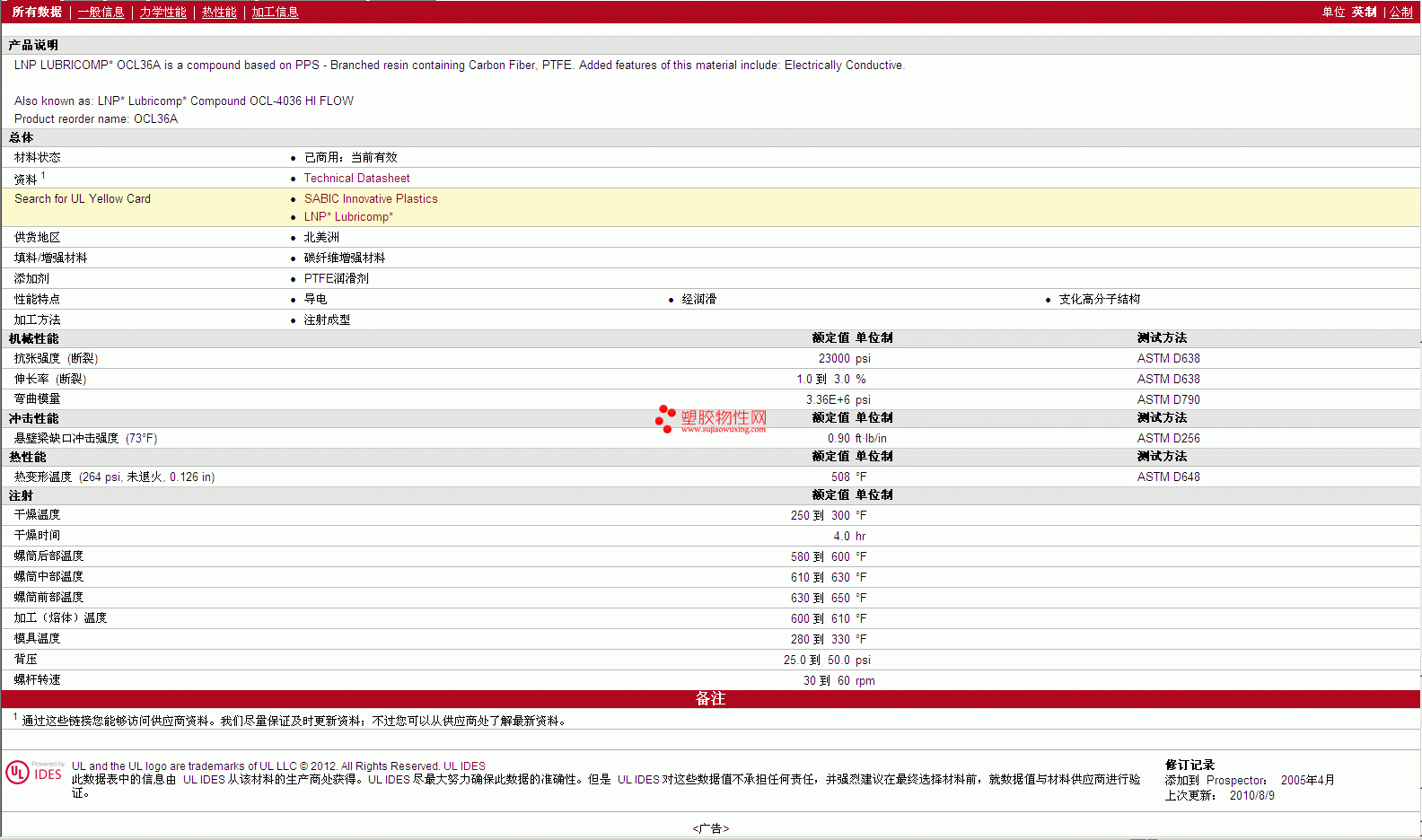Click the 注射 section header
Screen dimensions: 1422x840
(21, 496)
